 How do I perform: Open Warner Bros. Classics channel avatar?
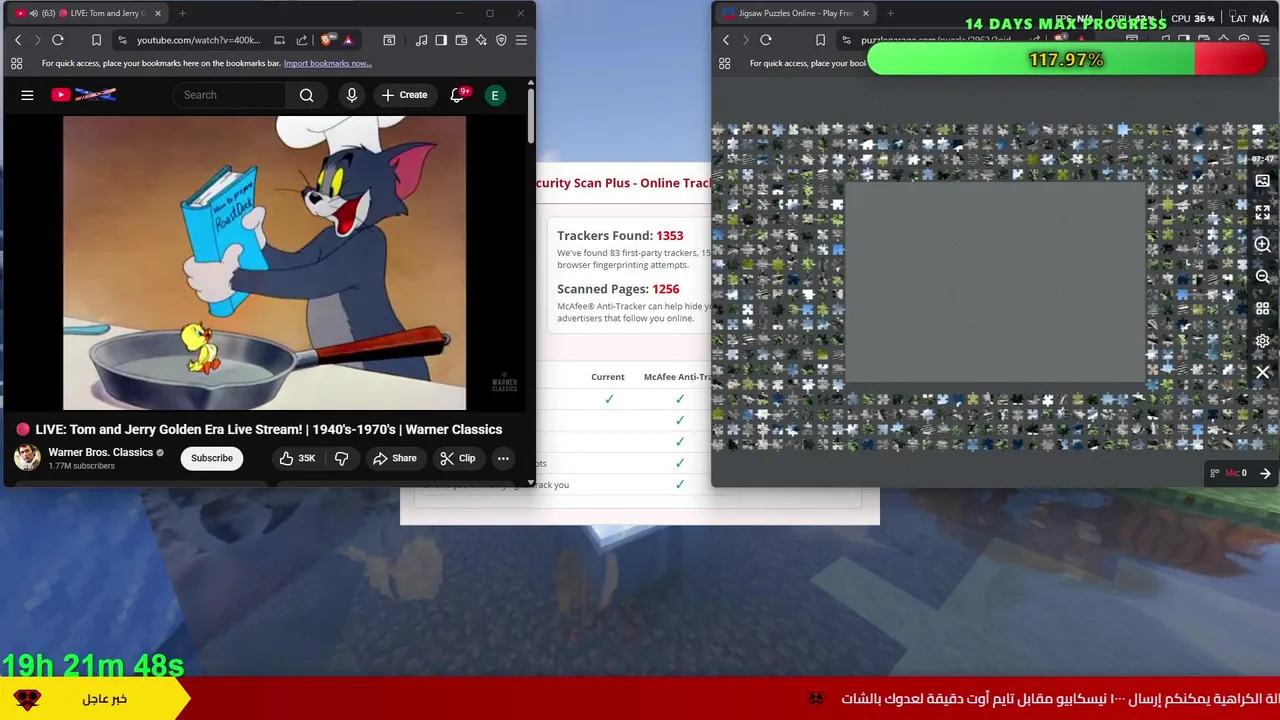click(x=27, y=458)
